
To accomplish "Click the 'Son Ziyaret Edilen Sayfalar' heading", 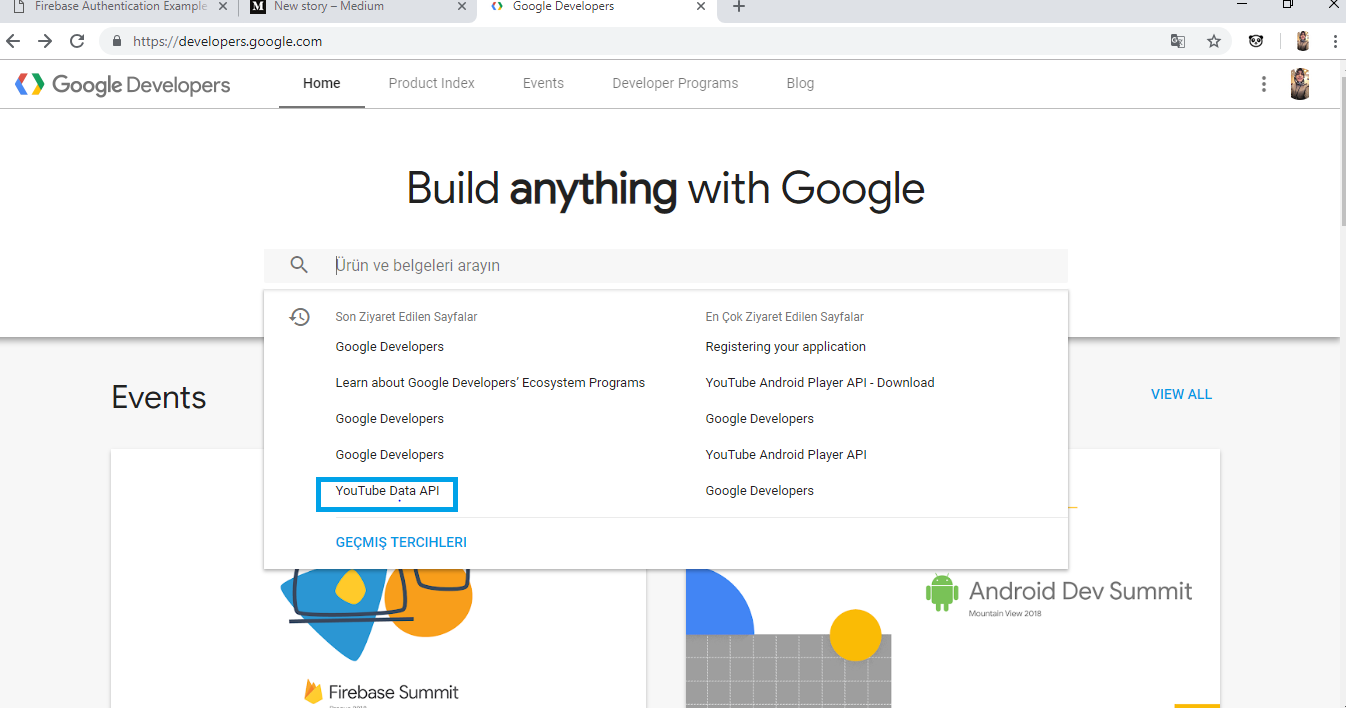I will pyautogui.click(x=406, y=317).
